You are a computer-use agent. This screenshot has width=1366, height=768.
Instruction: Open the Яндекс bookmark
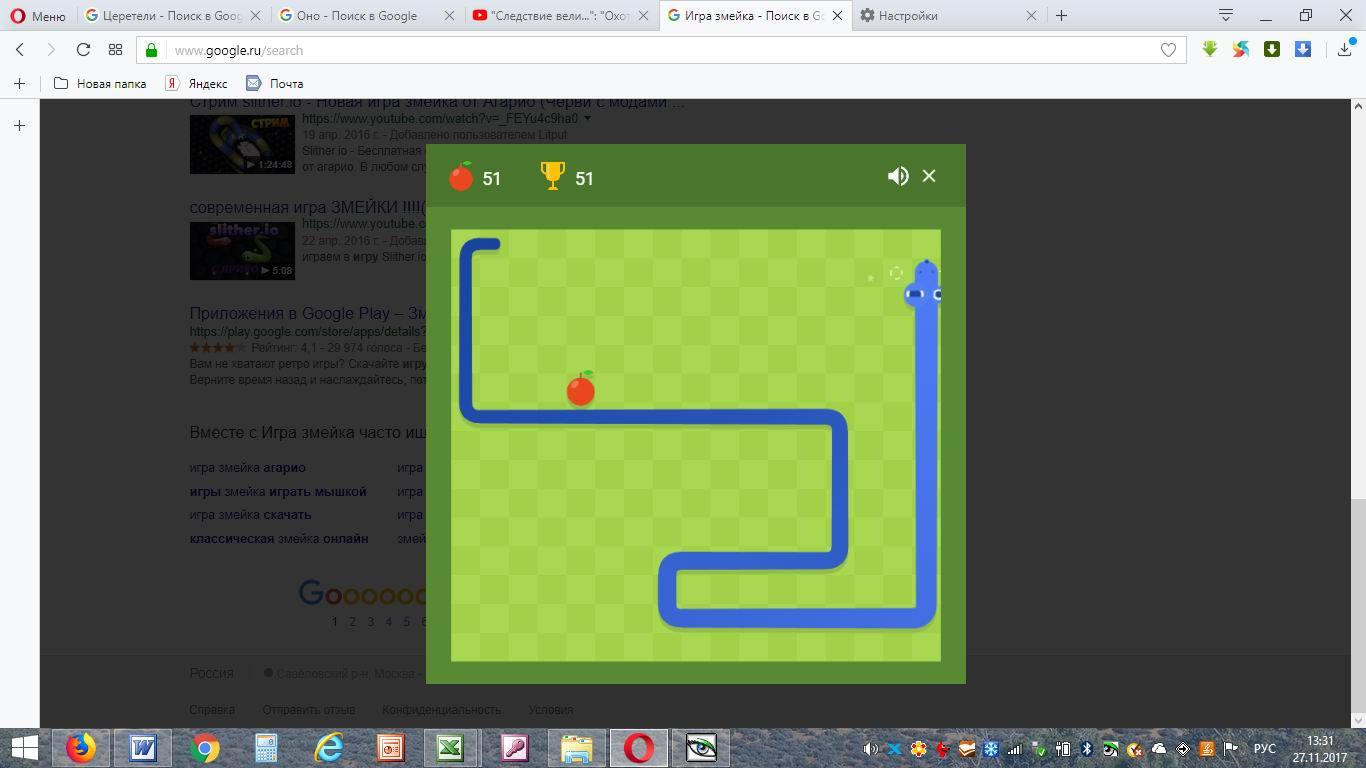pos(197,83)
